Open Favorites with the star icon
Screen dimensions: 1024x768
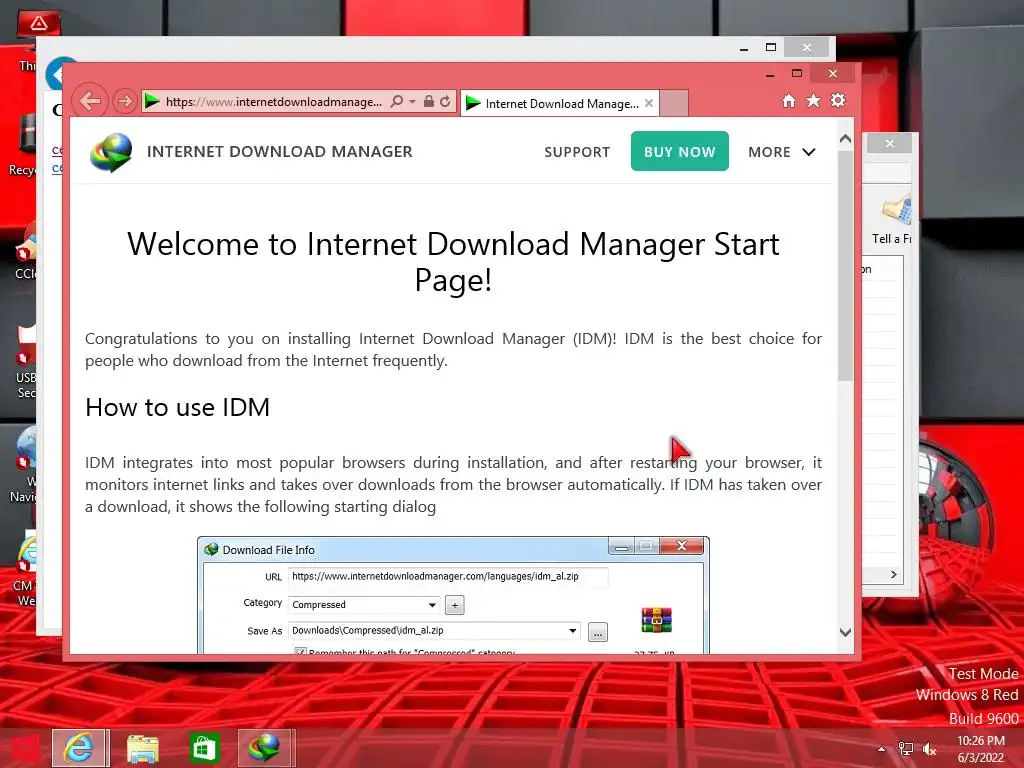(813, 101)
